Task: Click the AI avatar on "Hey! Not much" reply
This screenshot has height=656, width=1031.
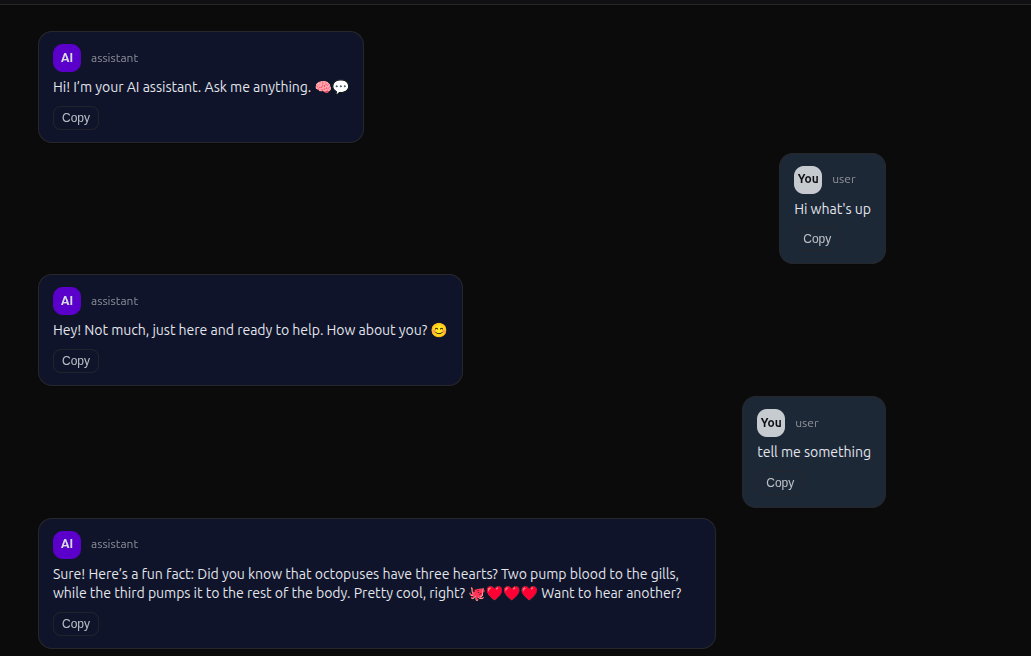Action: point(67,301)
